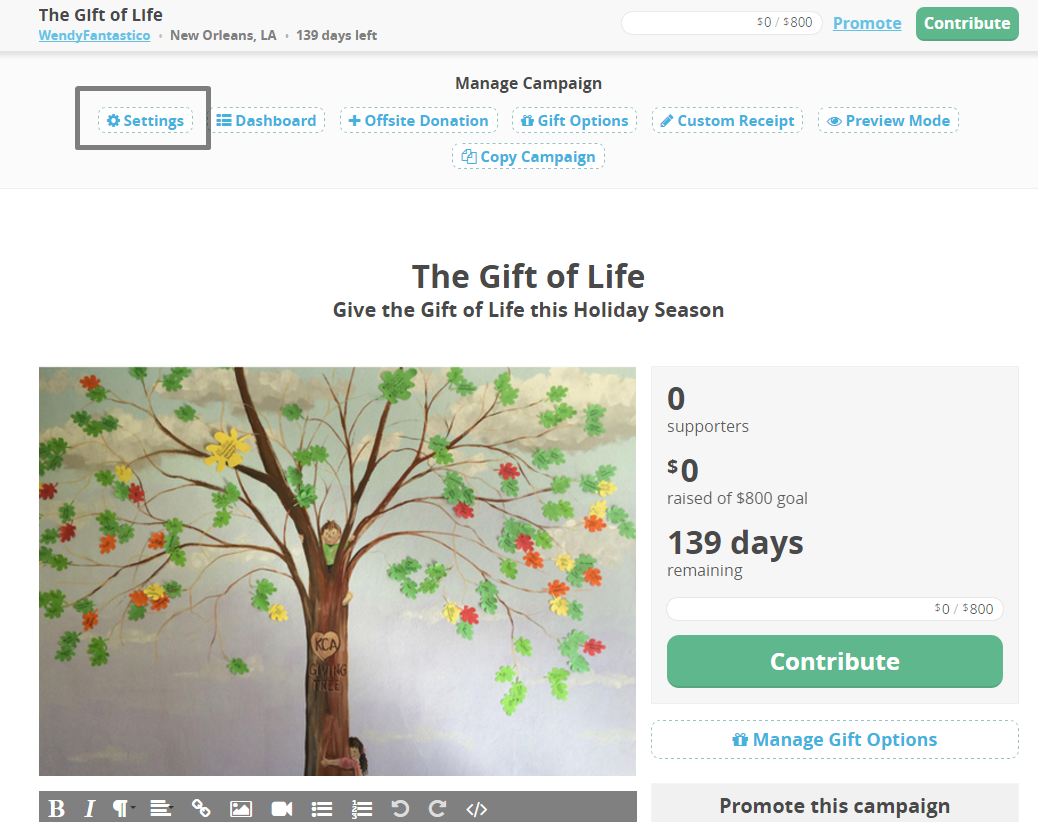Click the undo icon in editor
This screenshot has height=822, width=1038.
tap(400, 808)
